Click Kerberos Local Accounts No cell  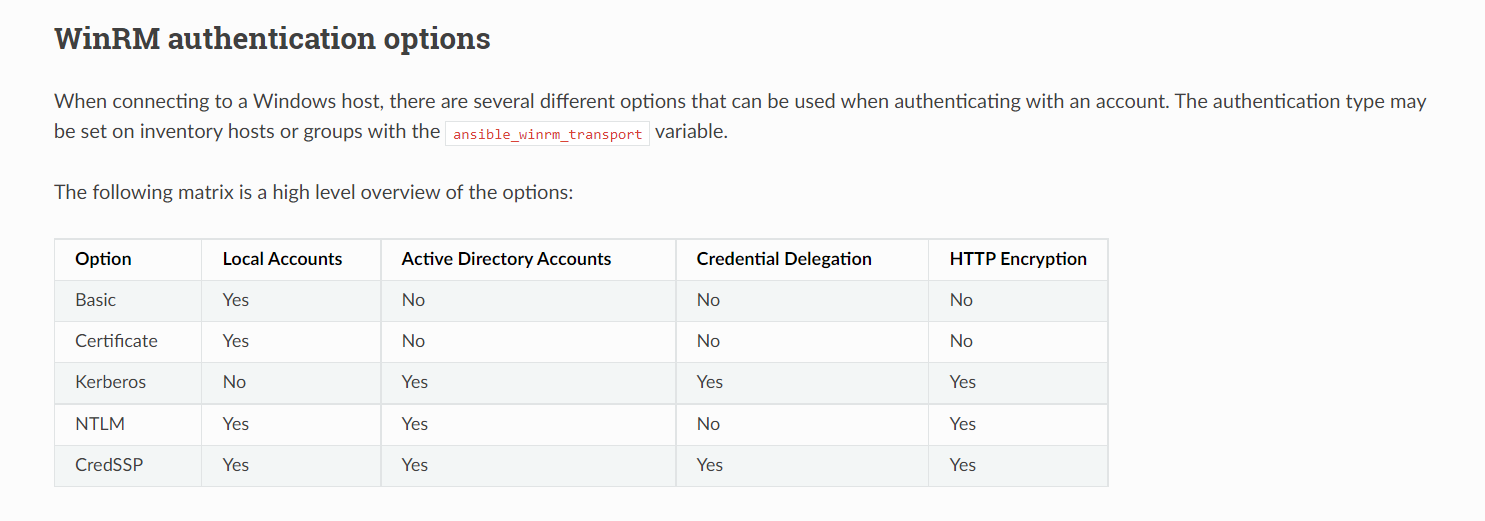tap(234, 382)
